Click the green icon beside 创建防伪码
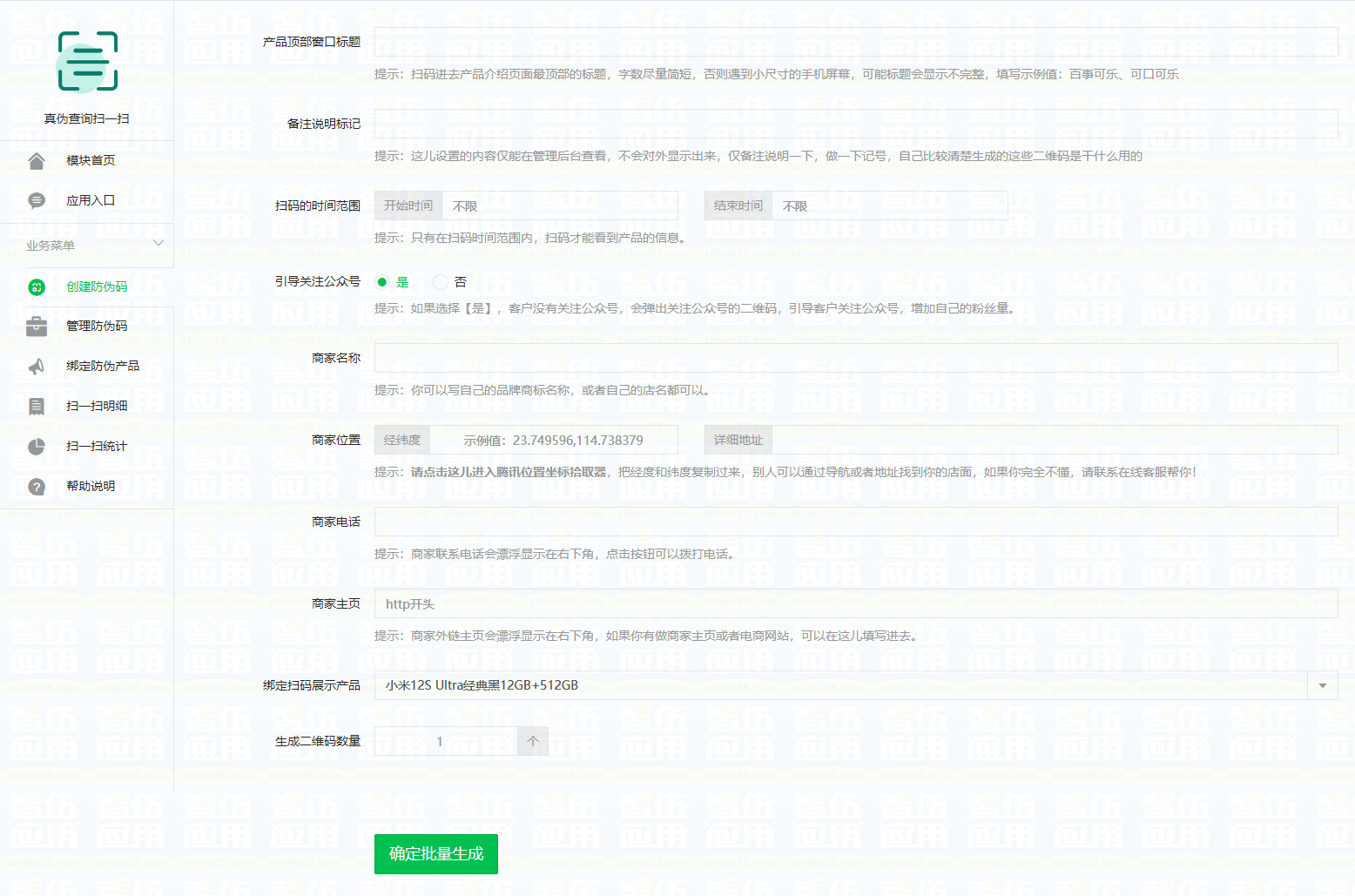Viewport: 1355px width, 896px height. (37, 287)
